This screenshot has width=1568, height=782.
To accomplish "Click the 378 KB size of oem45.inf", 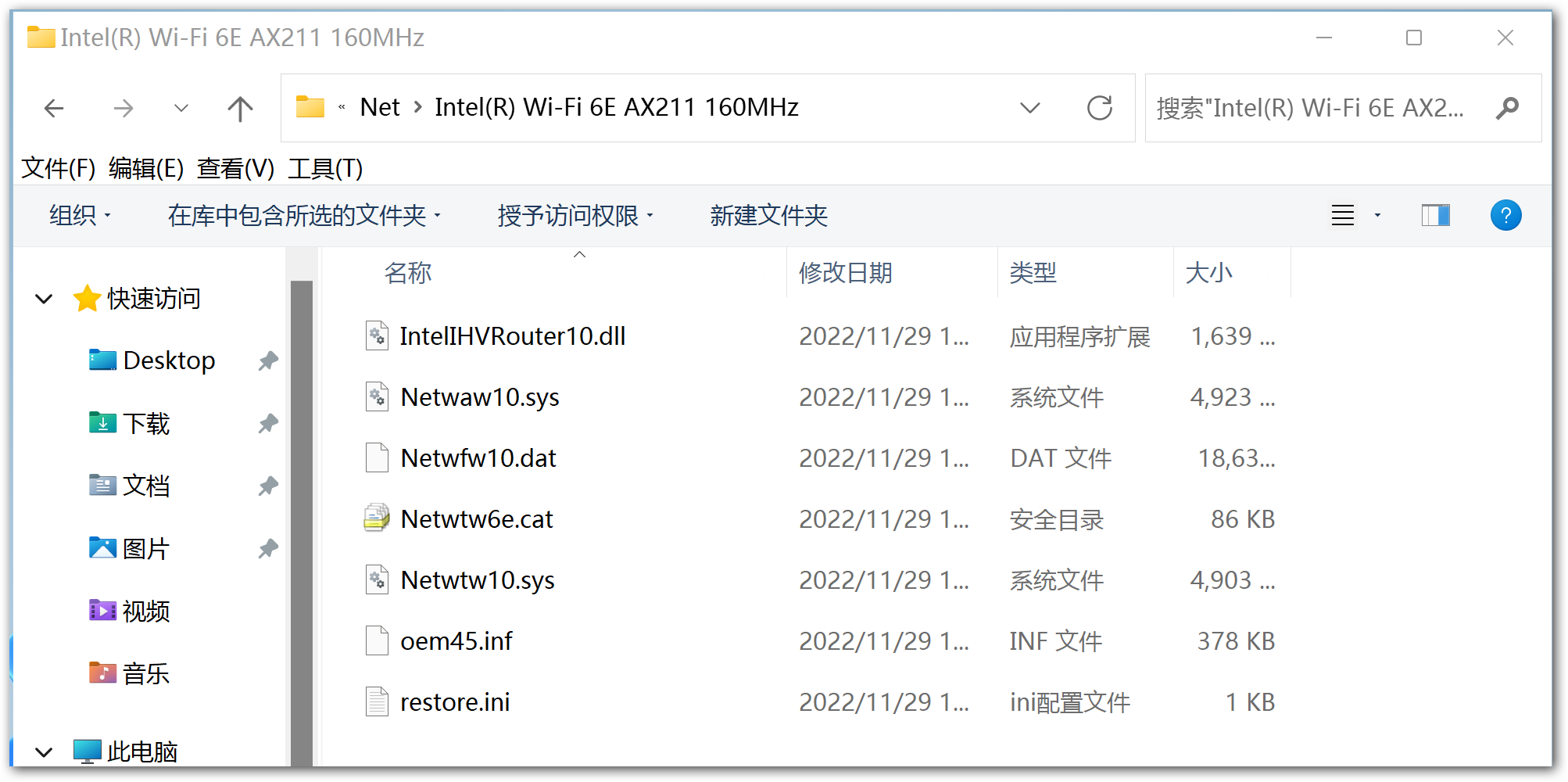I will [x=1236, y=641].
